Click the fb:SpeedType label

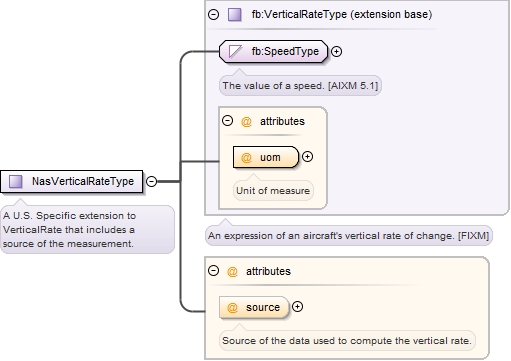(285, 51)
